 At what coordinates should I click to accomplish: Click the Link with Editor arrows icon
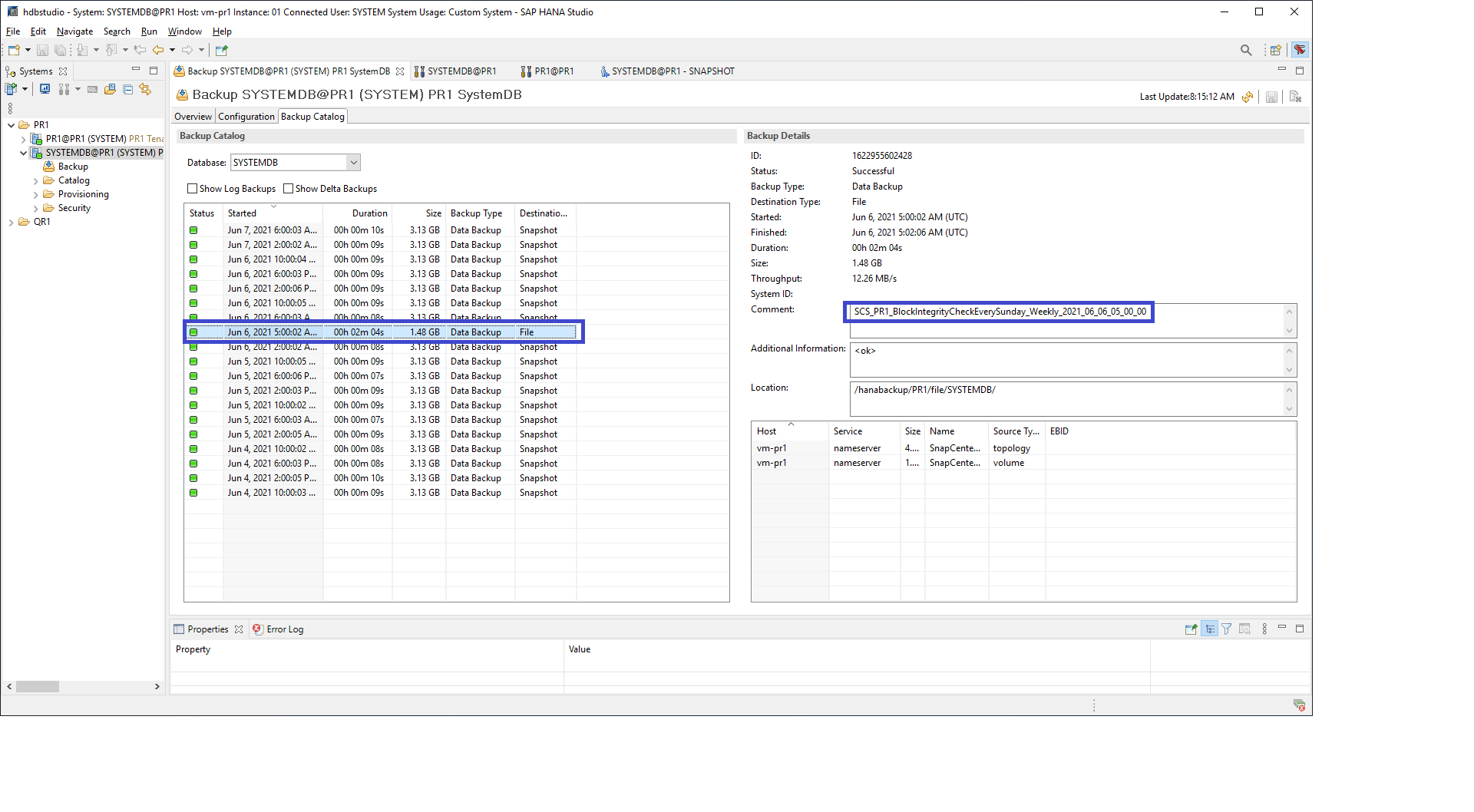[144, 90]
